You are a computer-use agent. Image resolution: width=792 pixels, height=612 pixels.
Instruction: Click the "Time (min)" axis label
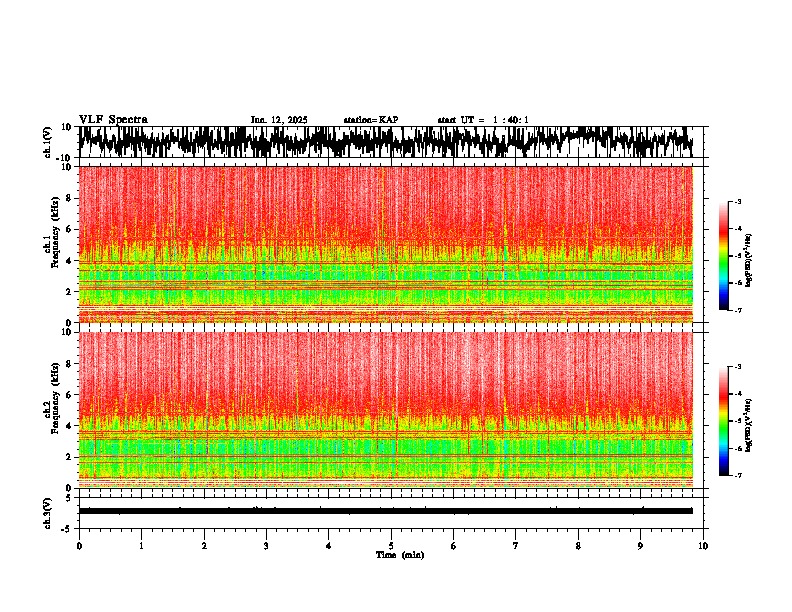pyautogui.click(x=400, y=555)
